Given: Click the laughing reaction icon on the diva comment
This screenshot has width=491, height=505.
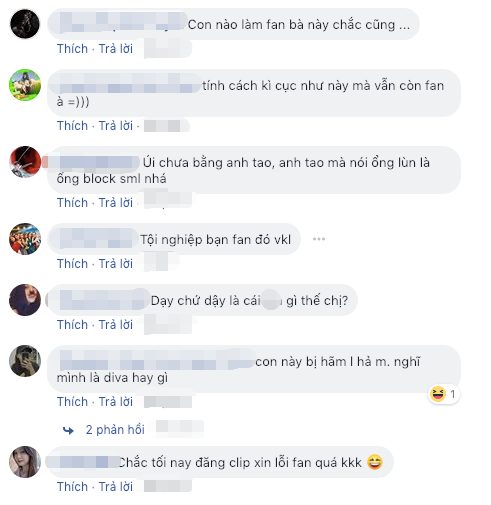Looking at the screenshot, I should [438, 394].
